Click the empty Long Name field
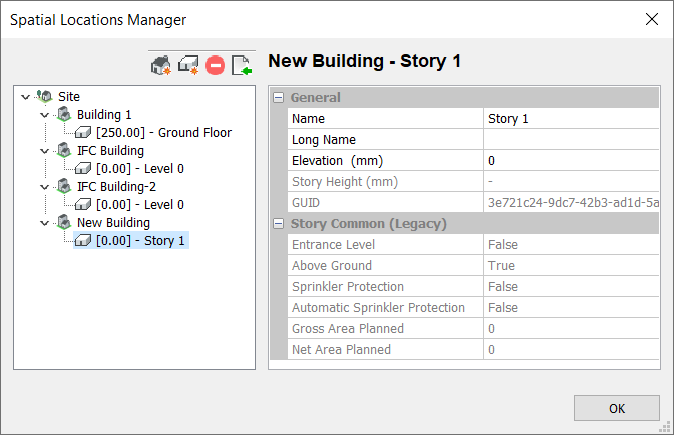The image size is (674, 435). pyautogui.click(x=570, y=140)
